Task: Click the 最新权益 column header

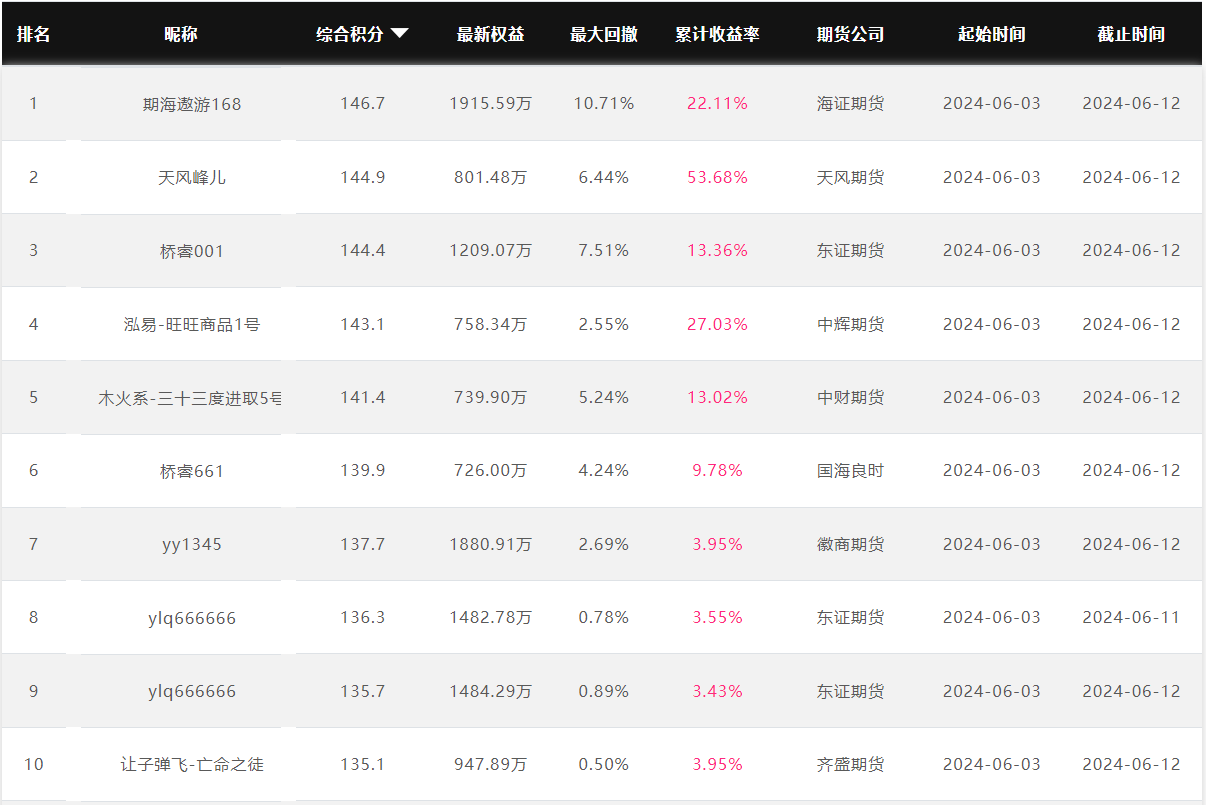Action: pos(491,34)
